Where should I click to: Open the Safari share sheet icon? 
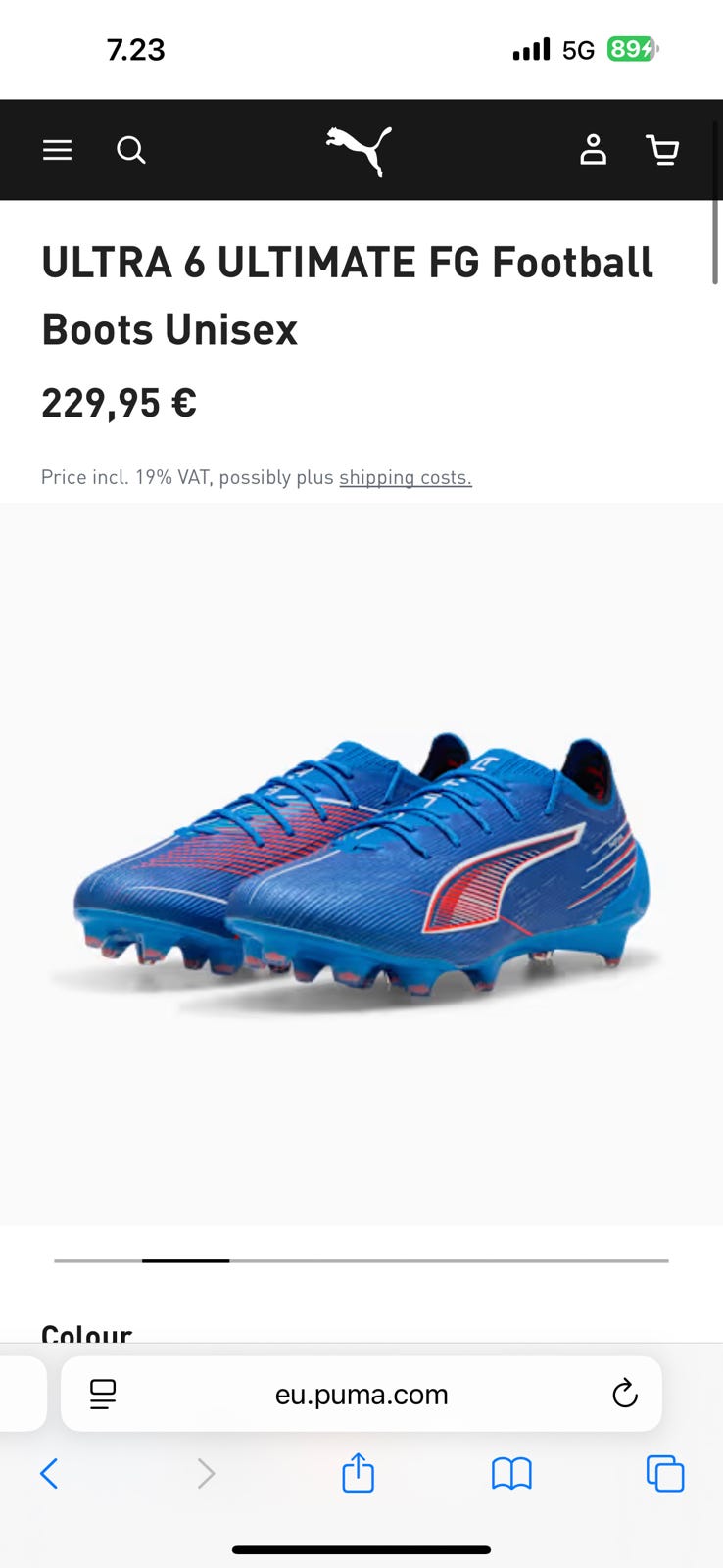pyautogui.click(x=358, y=1472)
